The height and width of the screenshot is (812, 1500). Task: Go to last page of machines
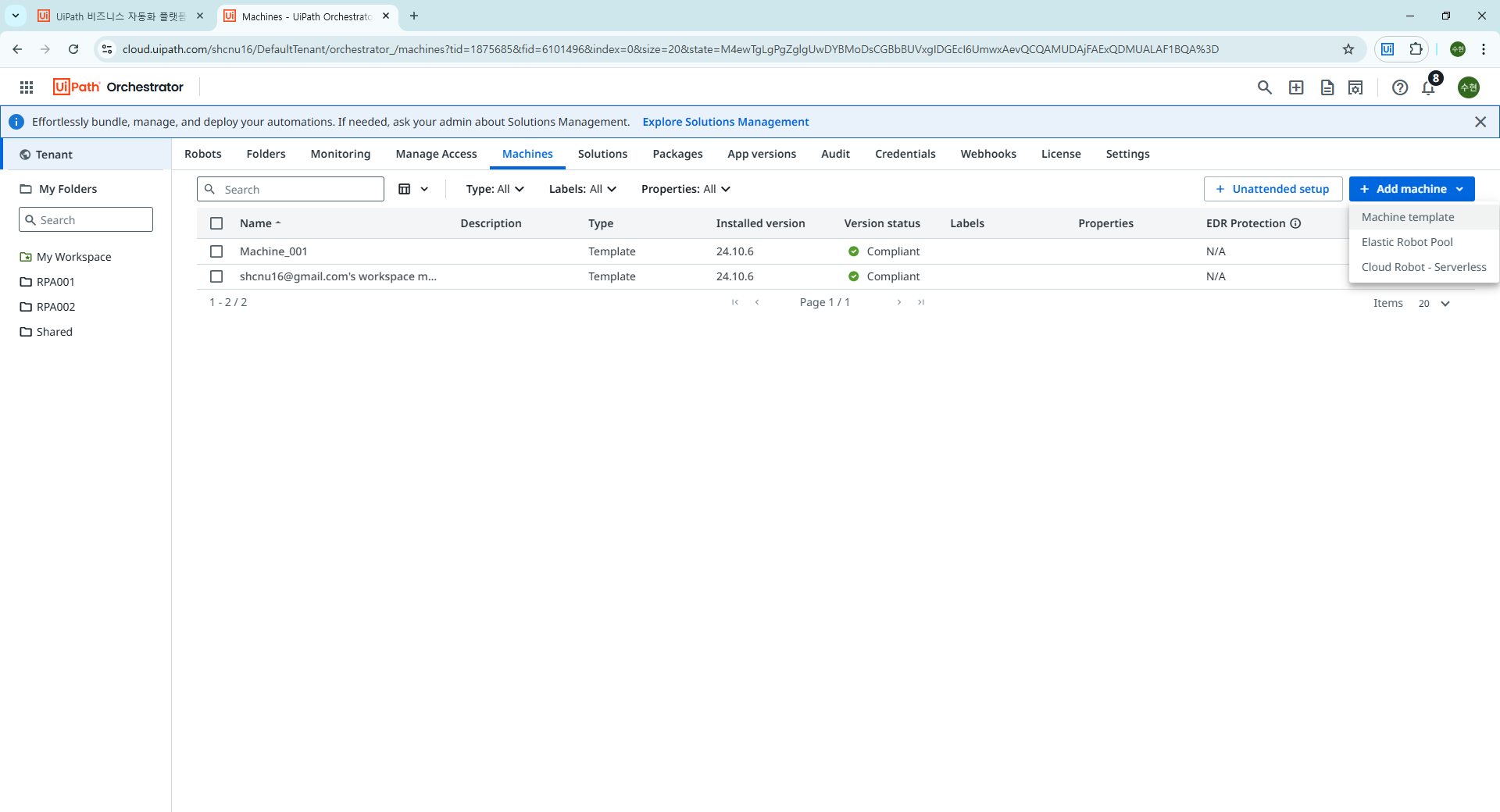point(921,302)
